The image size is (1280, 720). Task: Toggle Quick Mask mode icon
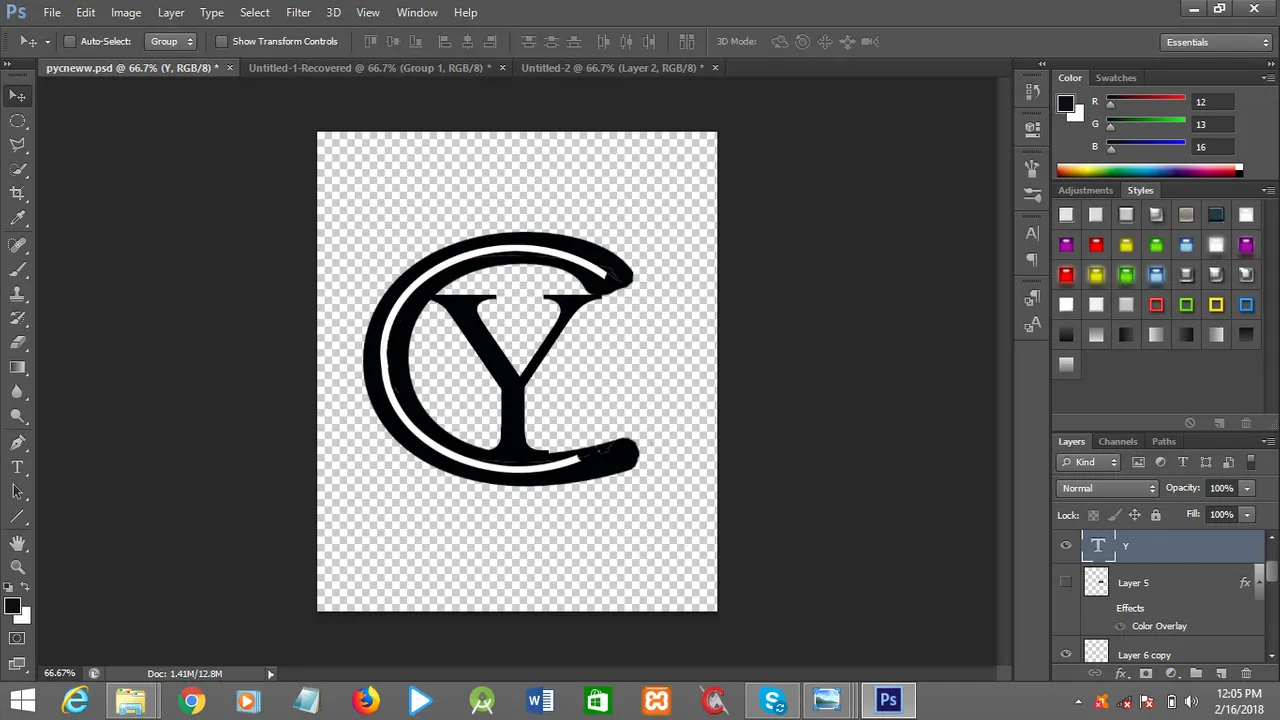point(18,638)
